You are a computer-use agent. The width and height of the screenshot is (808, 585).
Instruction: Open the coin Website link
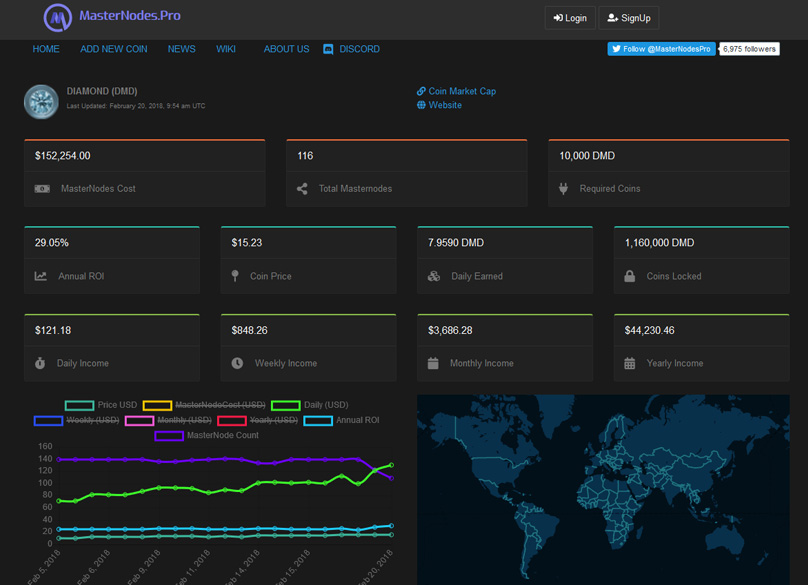tap(445, 105)
